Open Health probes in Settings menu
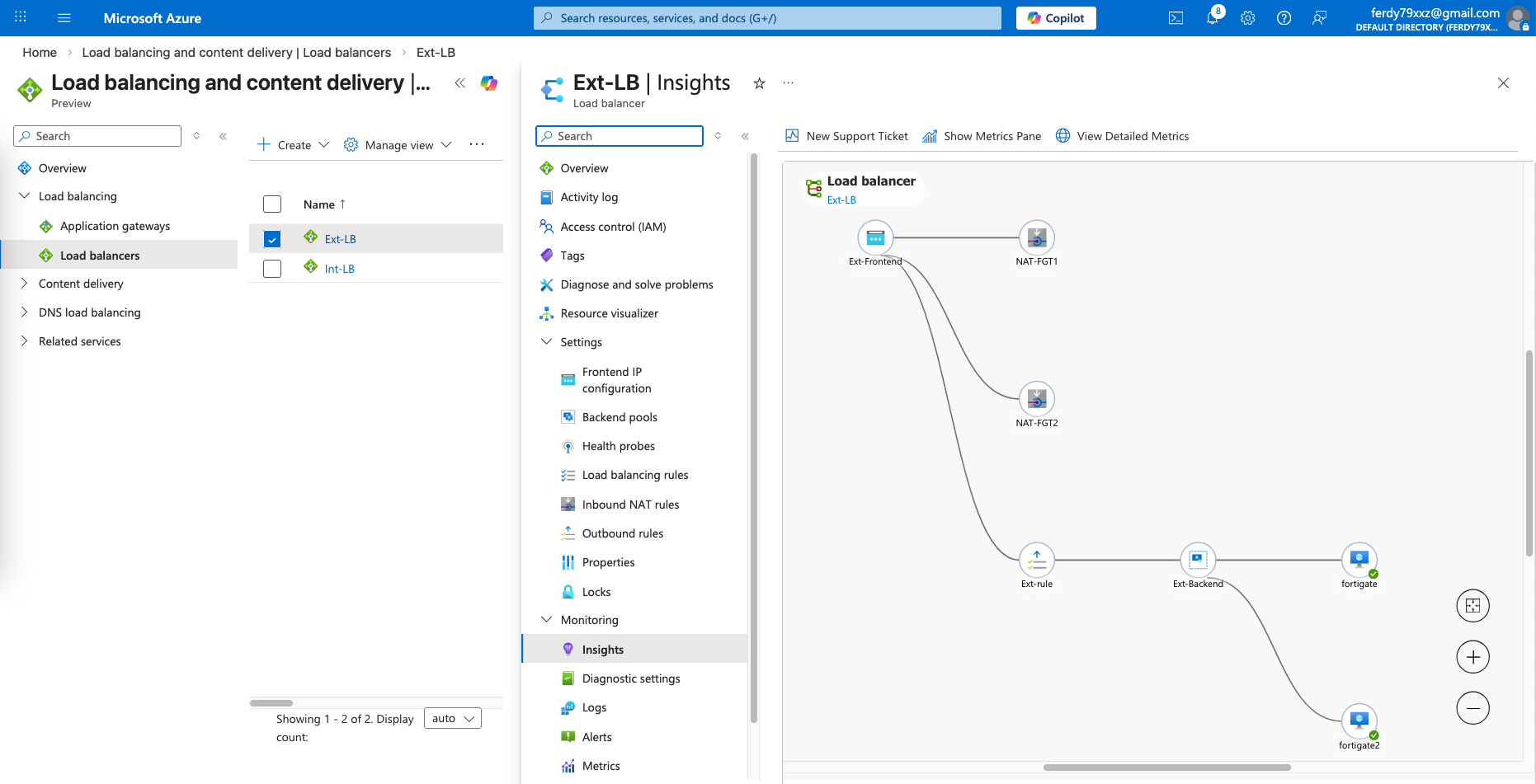Image resolution: width=1536 pixels, height=784 pixels. pyautogui.click(x=618, y=446)
